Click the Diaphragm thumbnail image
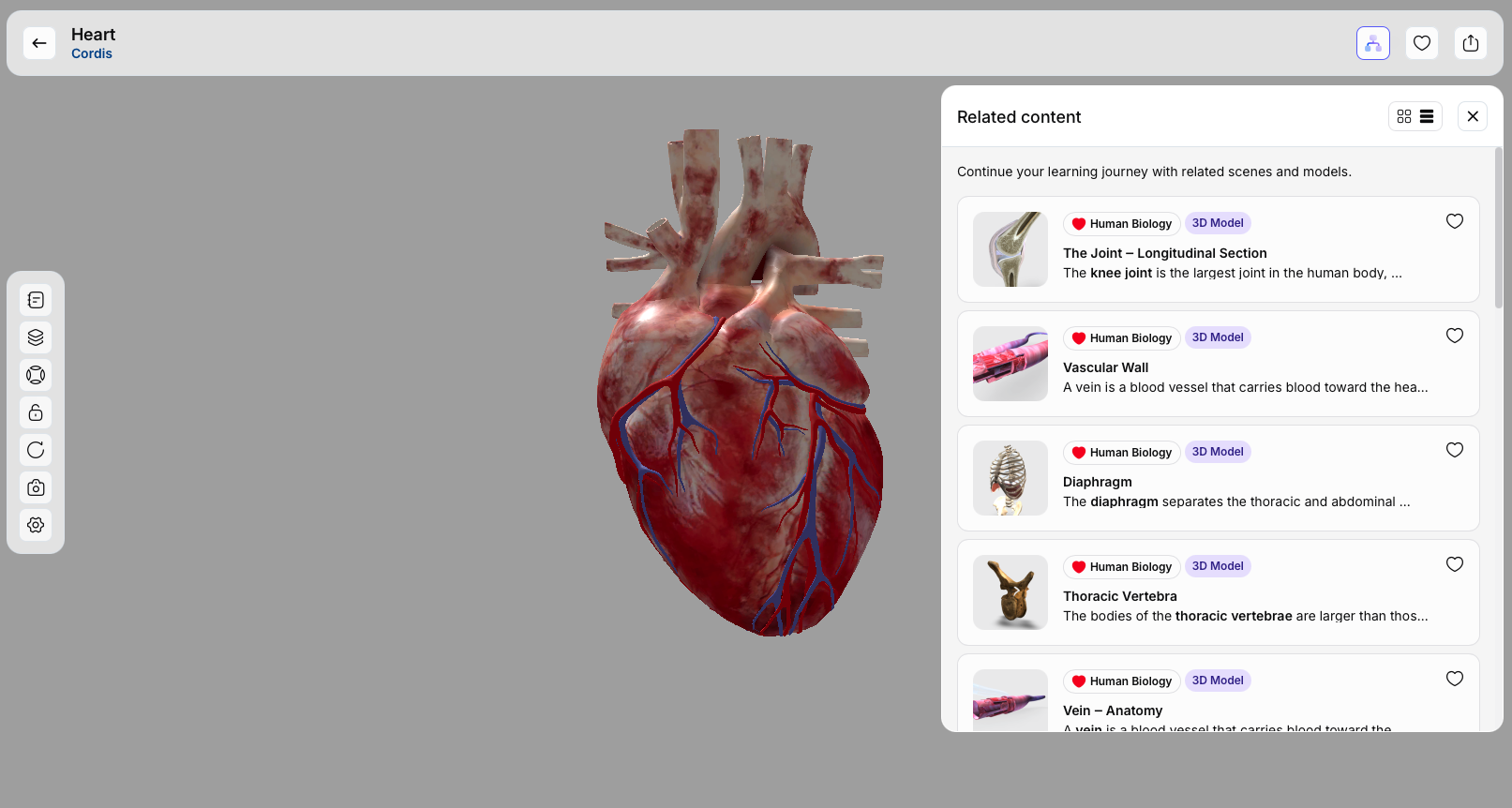 [1010, 478]
